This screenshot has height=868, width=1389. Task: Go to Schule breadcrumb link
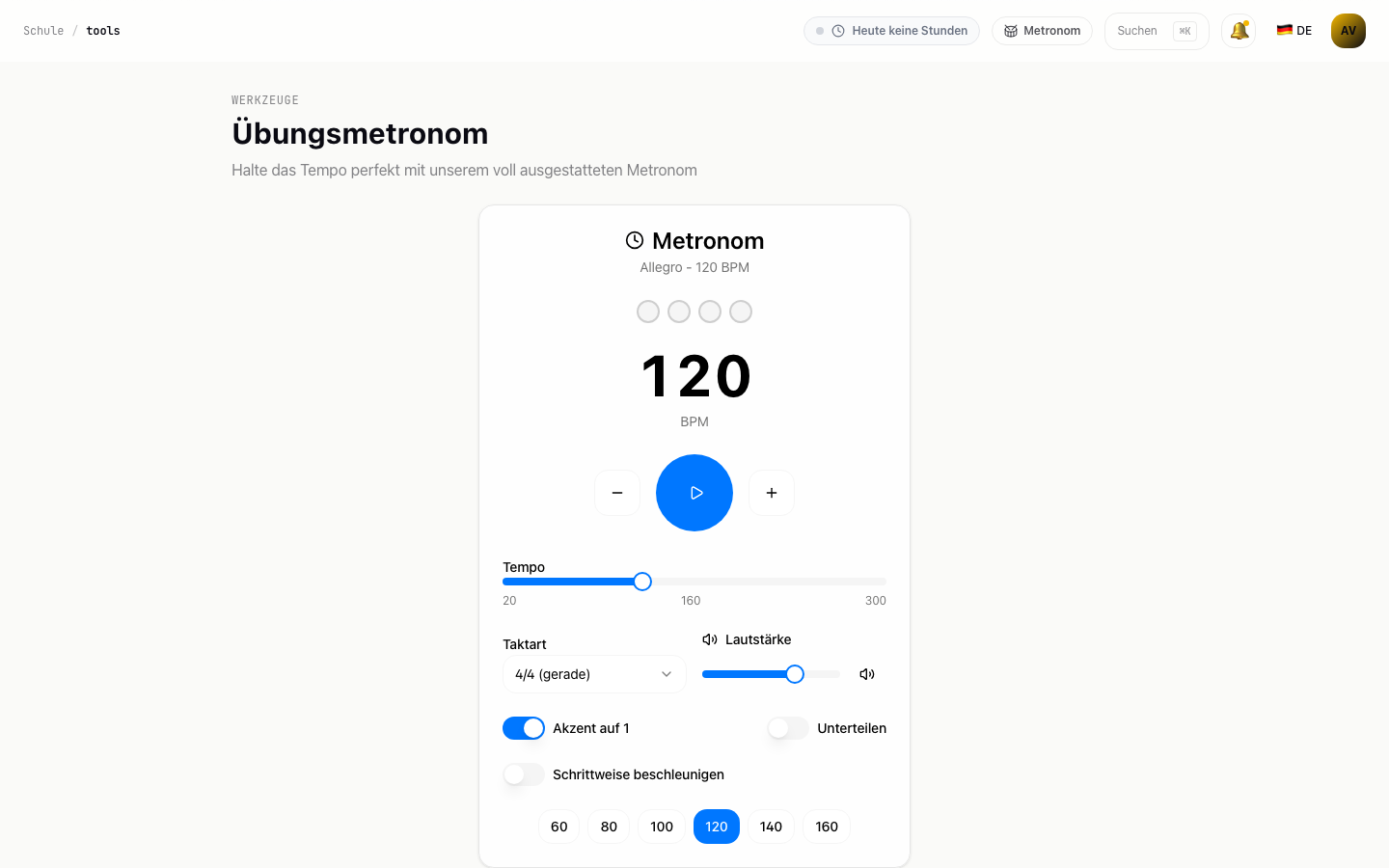[x=43, y=31]
